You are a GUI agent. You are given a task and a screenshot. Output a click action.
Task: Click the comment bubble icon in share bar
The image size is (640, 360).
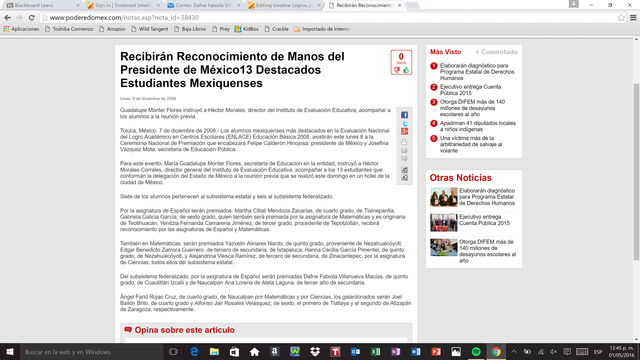404,159
